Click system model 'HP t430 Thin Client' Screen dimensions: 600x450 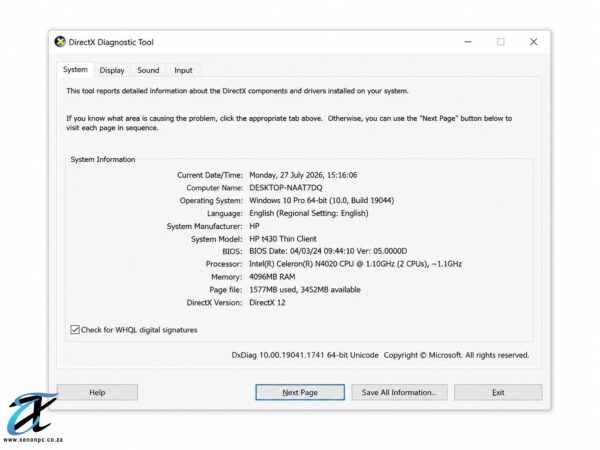coord(283,239)
